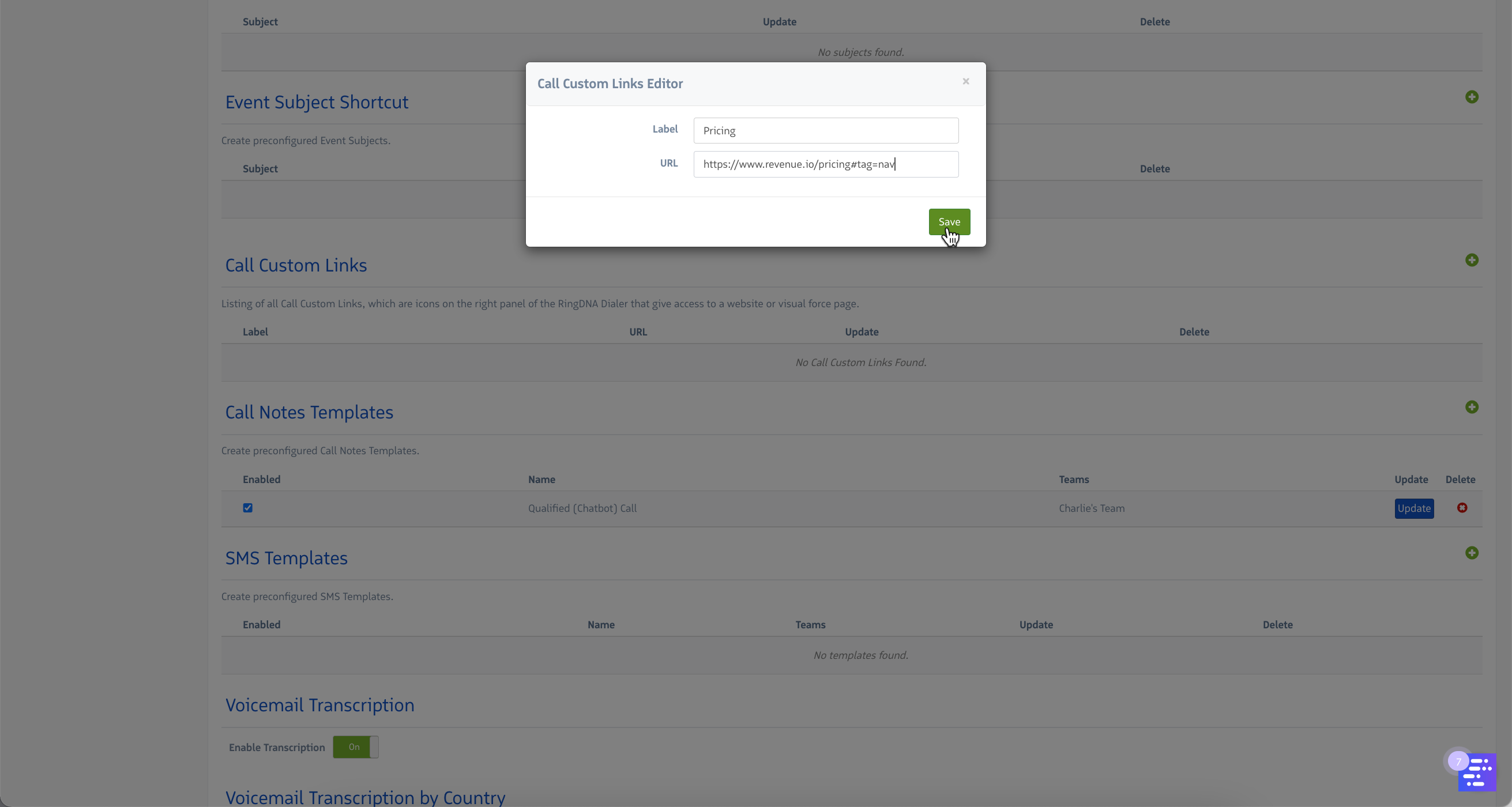
Task: Toggle Enable Transcription switch off
Action: 355,747
